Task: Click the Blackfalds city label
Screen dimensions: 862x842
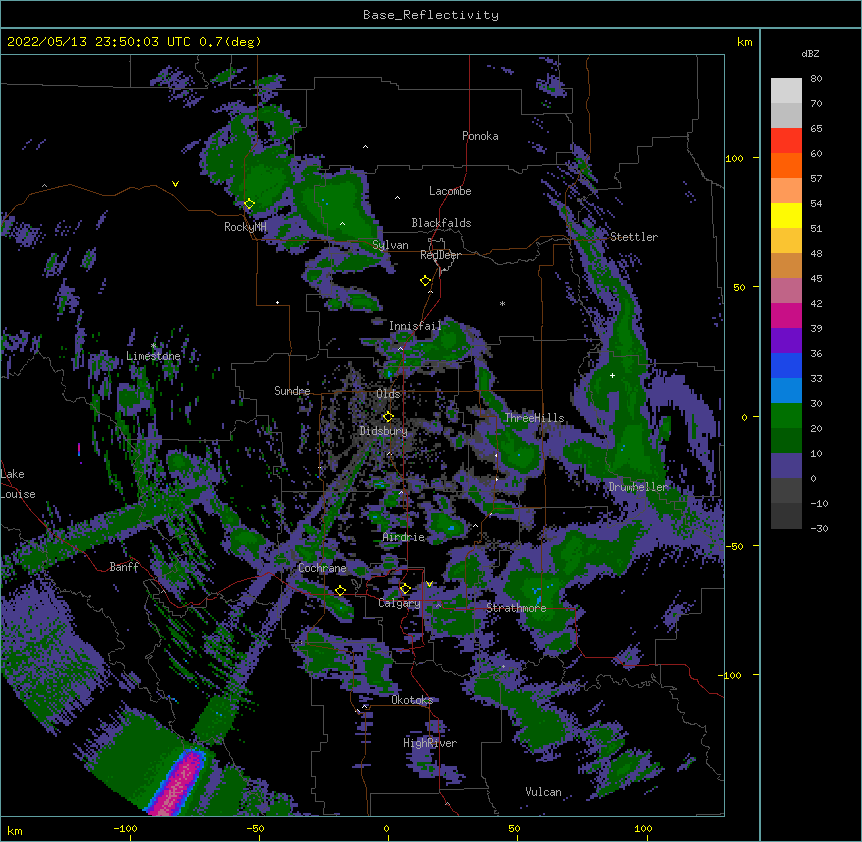Action: [x=441, y=223]
